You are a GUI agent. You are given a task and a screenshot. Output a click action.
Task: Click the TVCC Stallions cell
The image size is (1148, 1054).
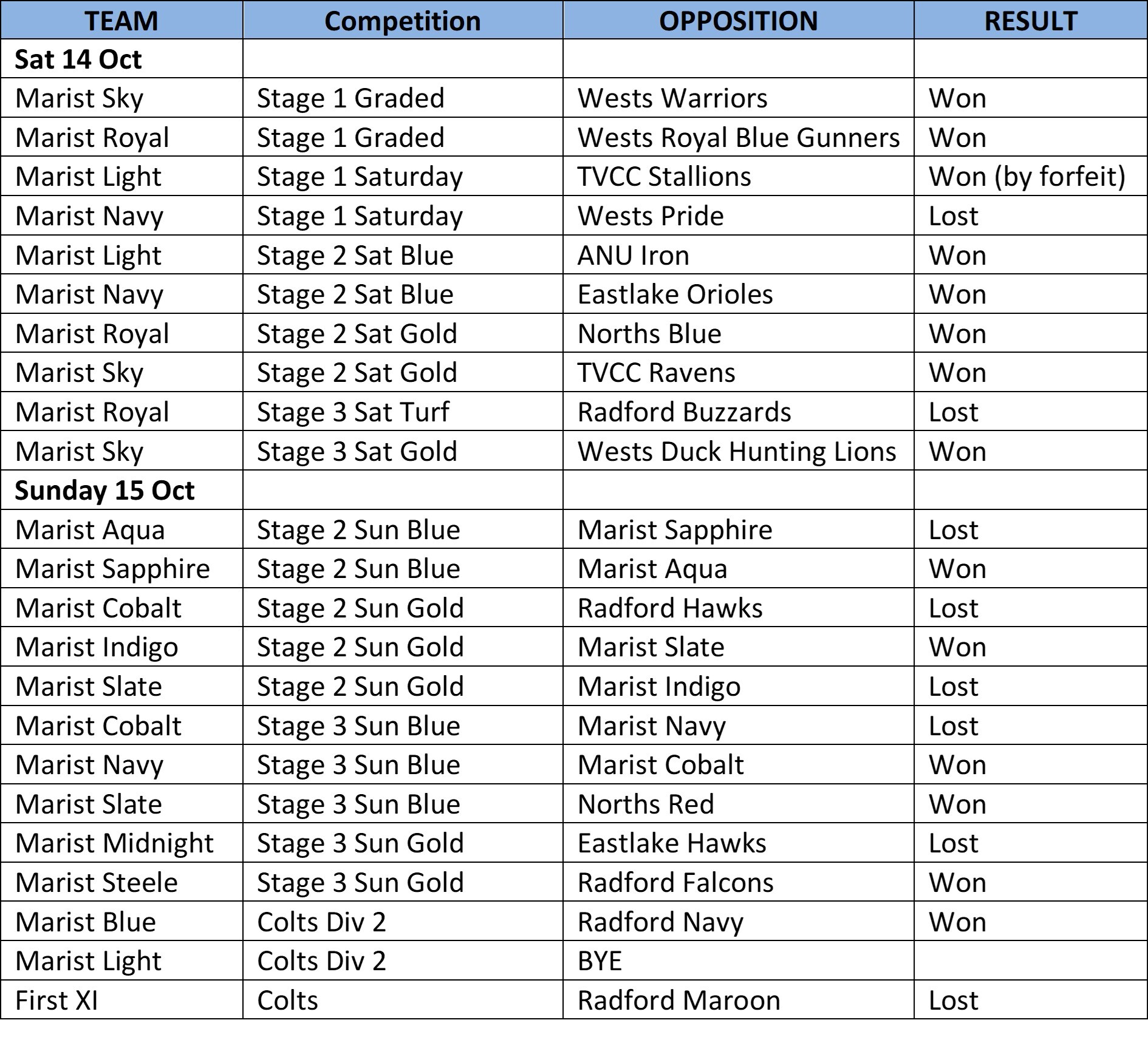click(664, 177)
